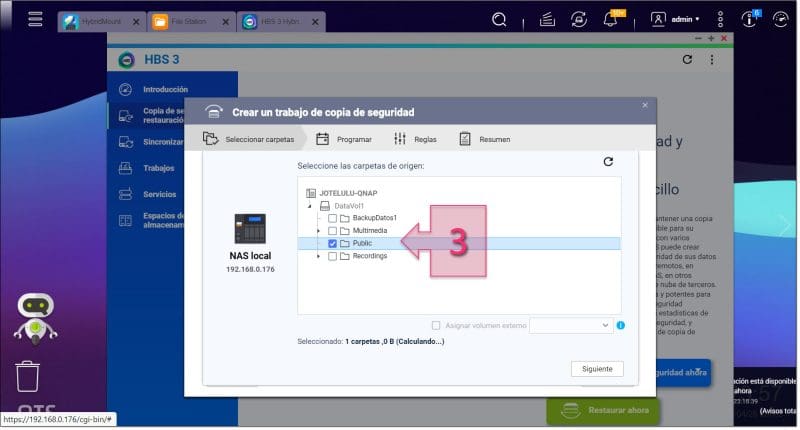Select the Reglas wizard step
Viewport: 800px width, 430px height.
click(x=415, y=139)
